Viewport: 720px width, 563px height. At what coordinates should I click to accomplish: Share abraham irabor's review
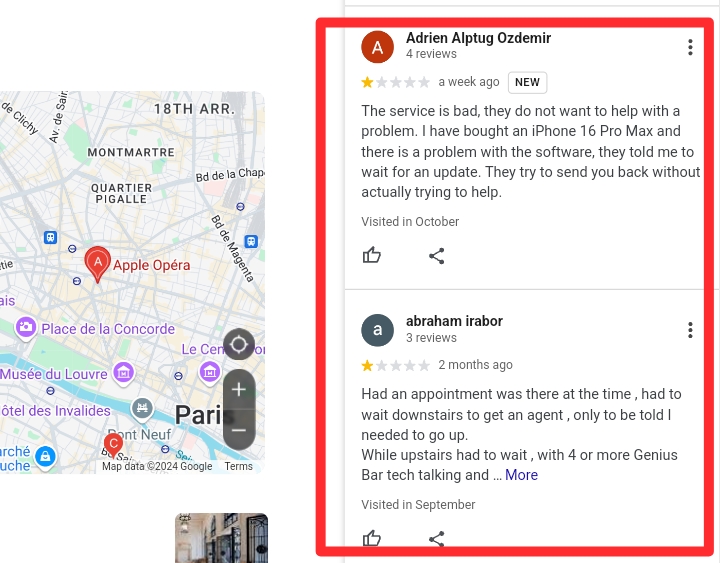point(437,538)
